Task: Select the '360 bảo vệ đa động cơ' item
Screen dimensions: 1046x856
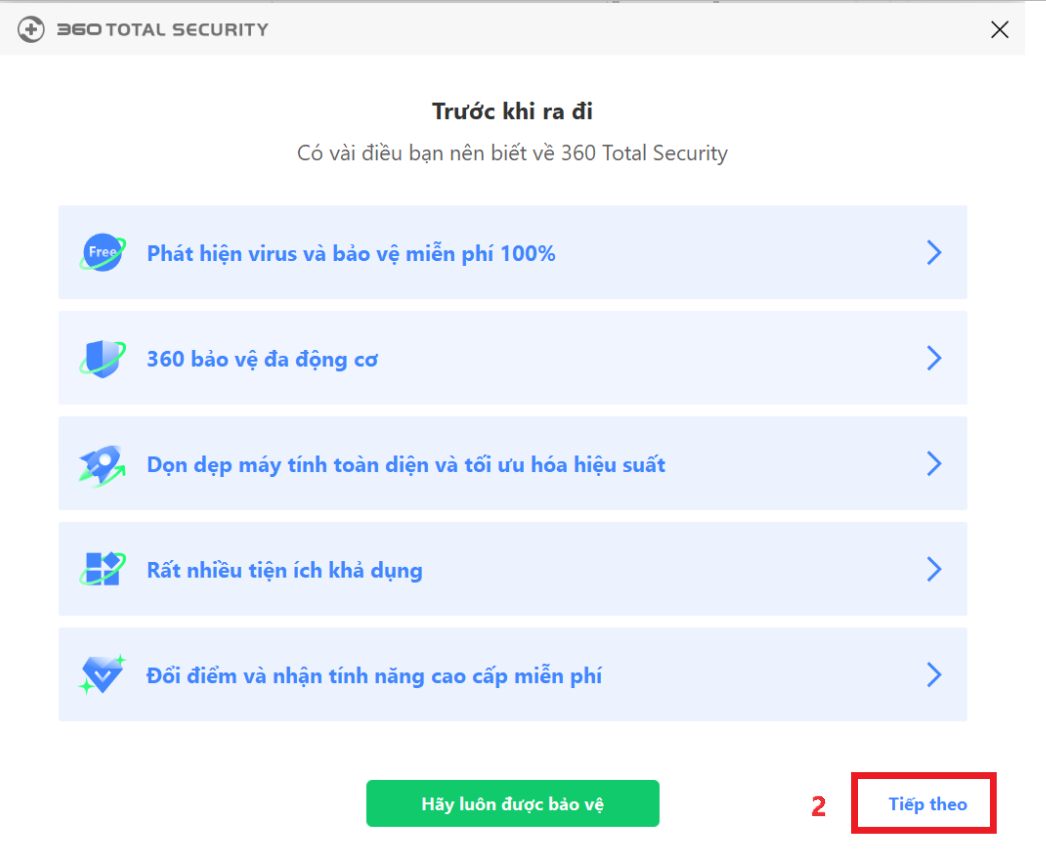Action: coord(262,359)
